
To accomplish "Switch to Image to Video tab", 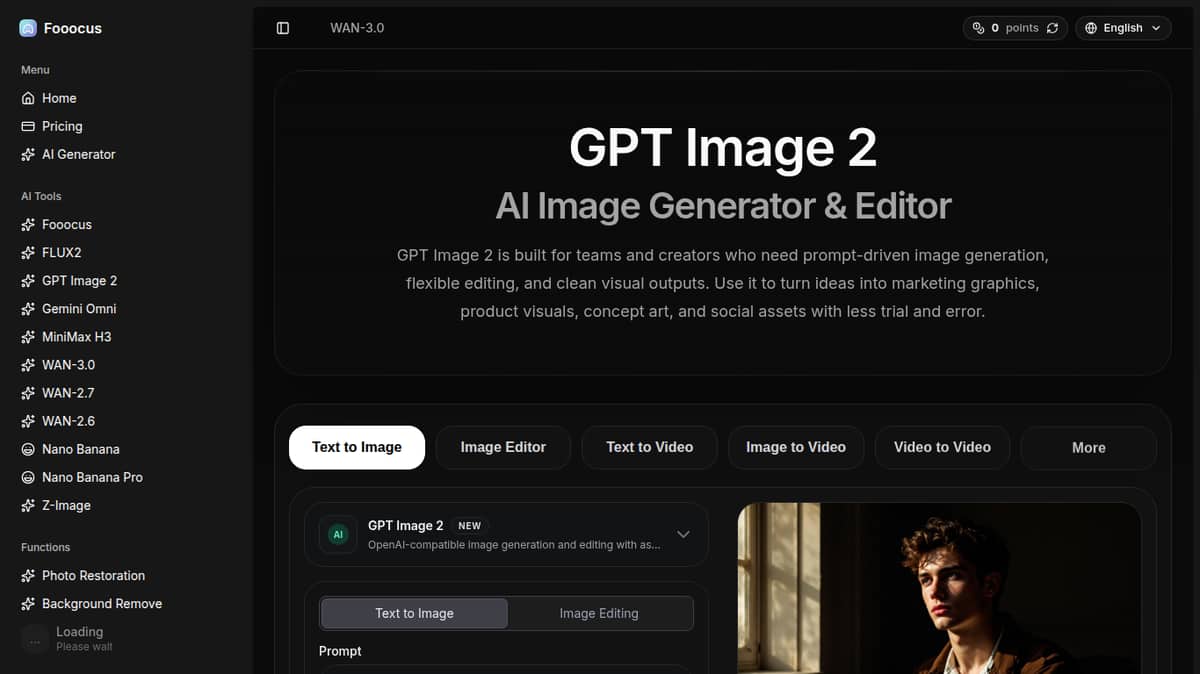I will pos(796,447).
